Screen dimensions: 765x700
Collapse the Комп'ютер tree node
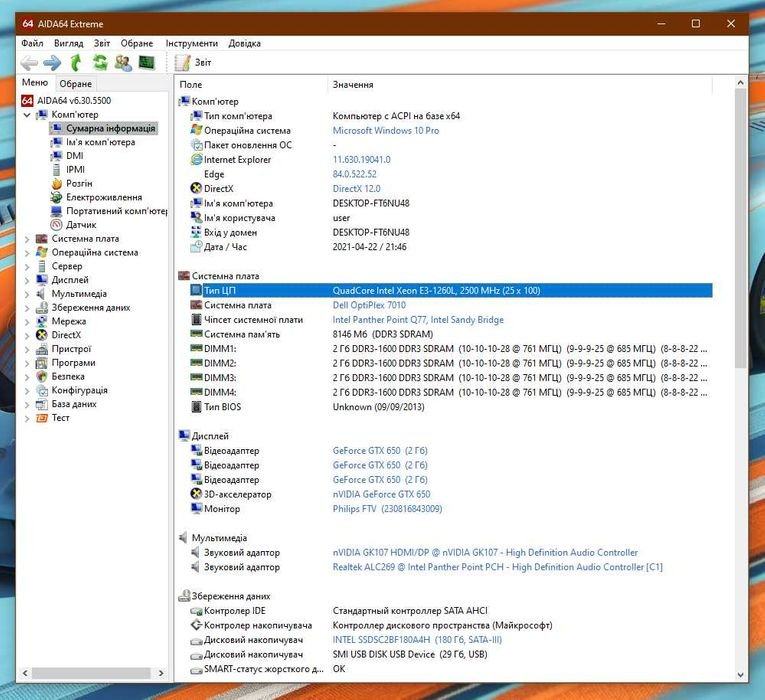[27, 115]
